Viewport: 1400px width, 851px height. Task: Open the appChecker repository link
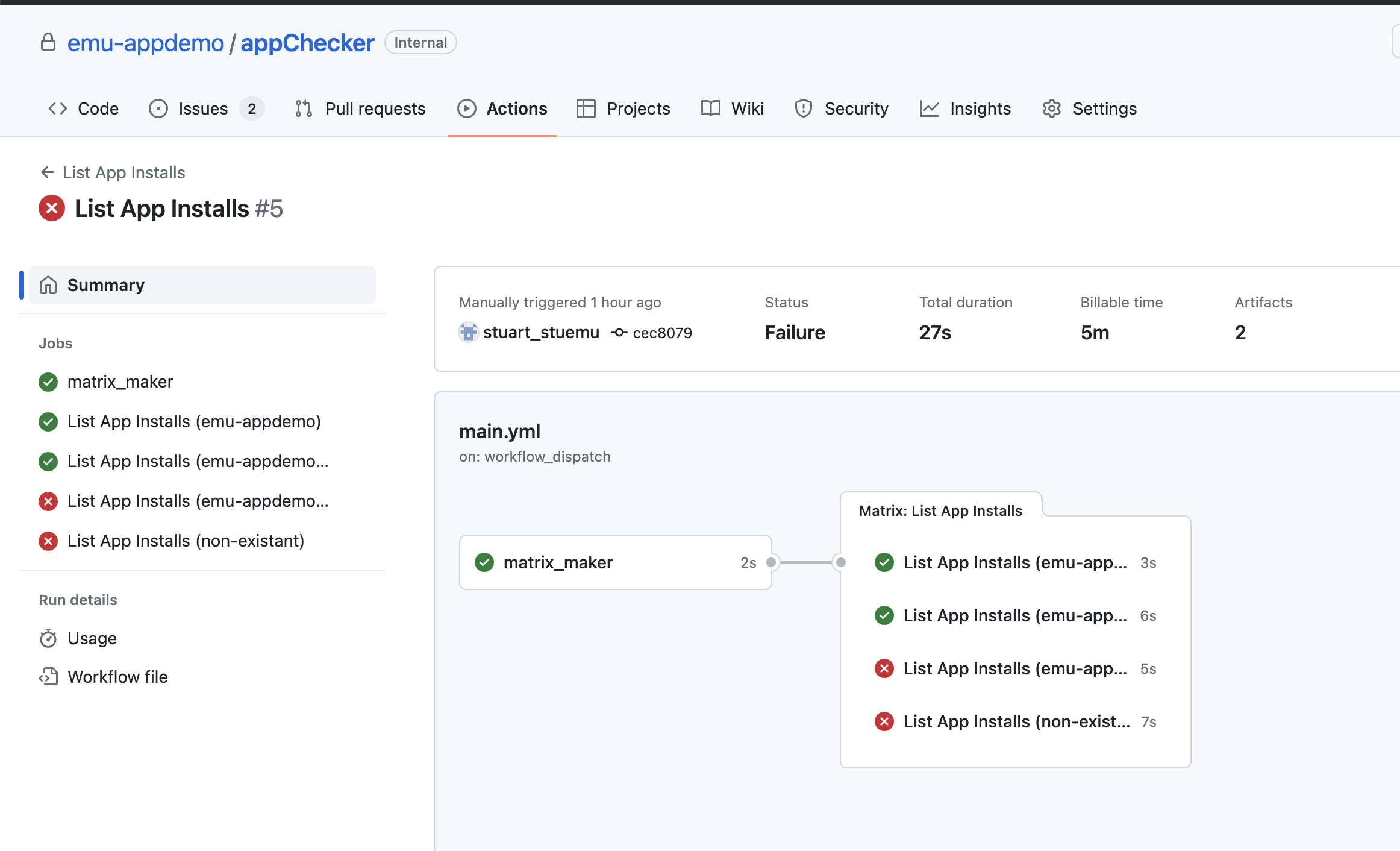(307, 43)
